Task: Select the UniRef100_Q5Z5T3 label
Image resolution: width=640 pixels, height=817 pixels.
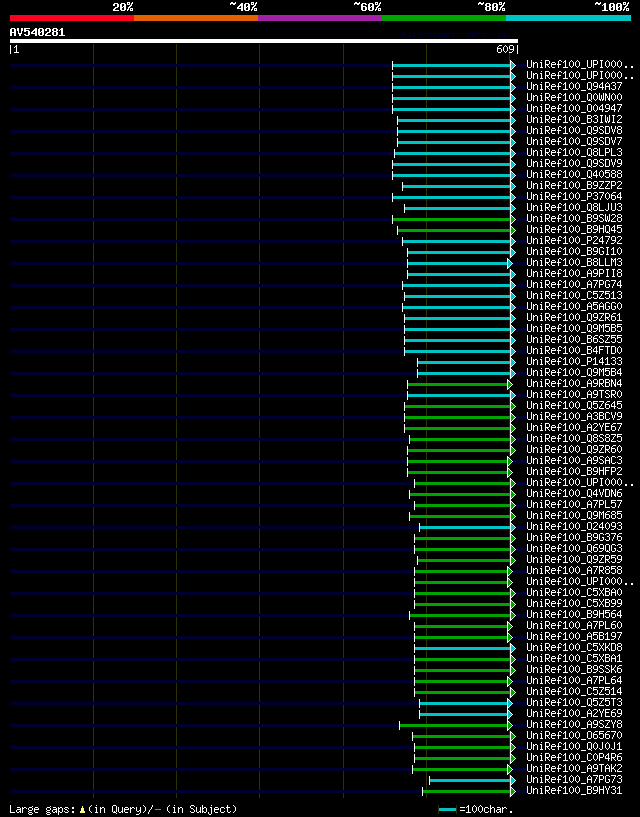Action: tap(574, 702)
